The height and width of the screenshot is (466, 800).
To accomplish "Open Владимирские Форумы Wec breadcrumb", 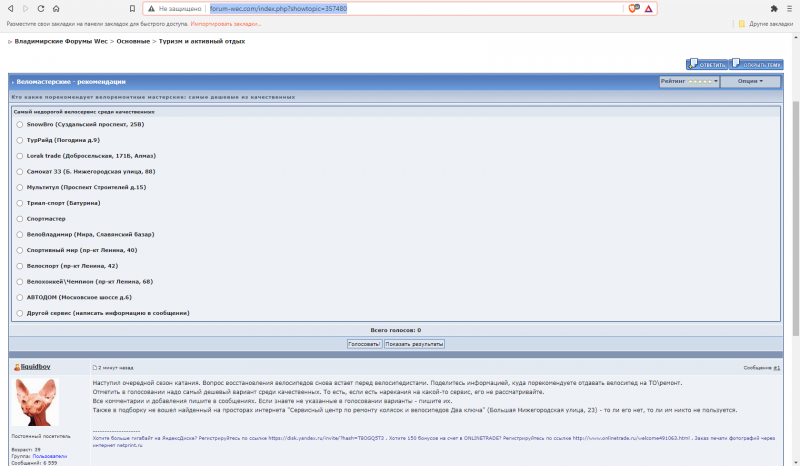I will coord(61,41).
